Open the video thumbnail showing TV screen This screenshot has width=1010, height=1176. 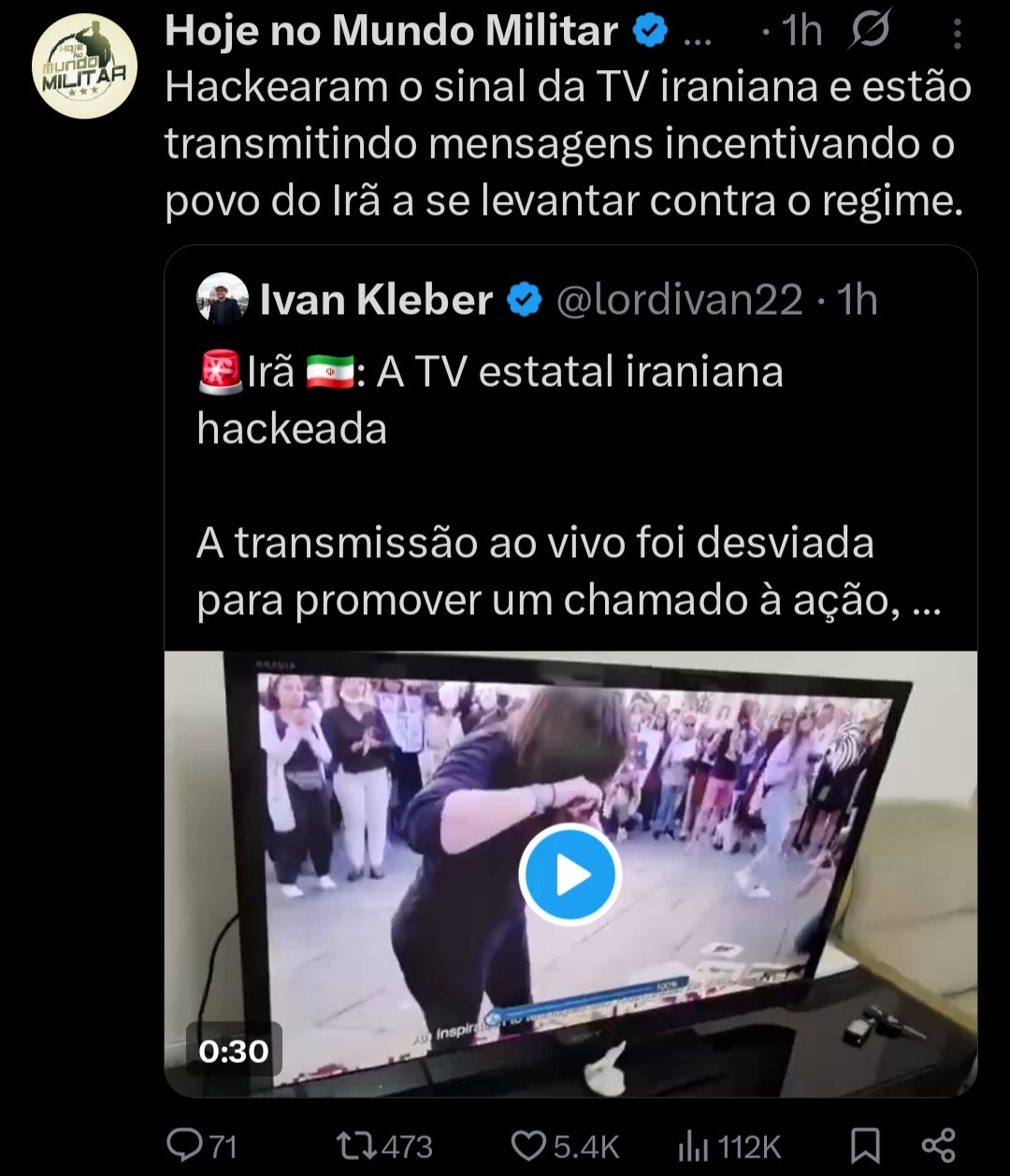point(570,874)
